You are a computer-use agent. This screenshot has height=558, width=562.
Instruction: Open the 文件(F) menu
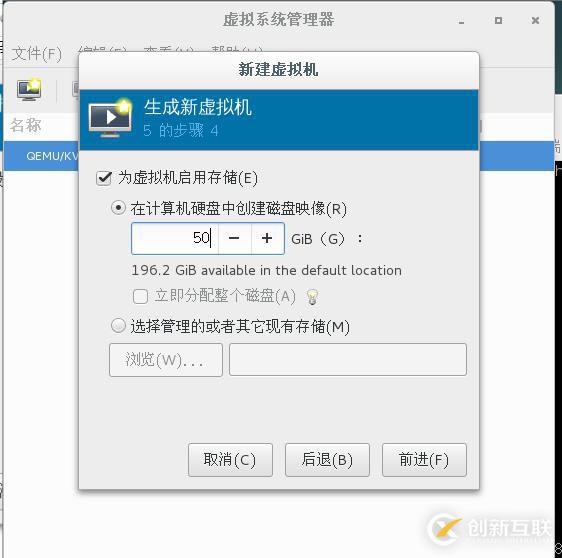pos(37,54)
